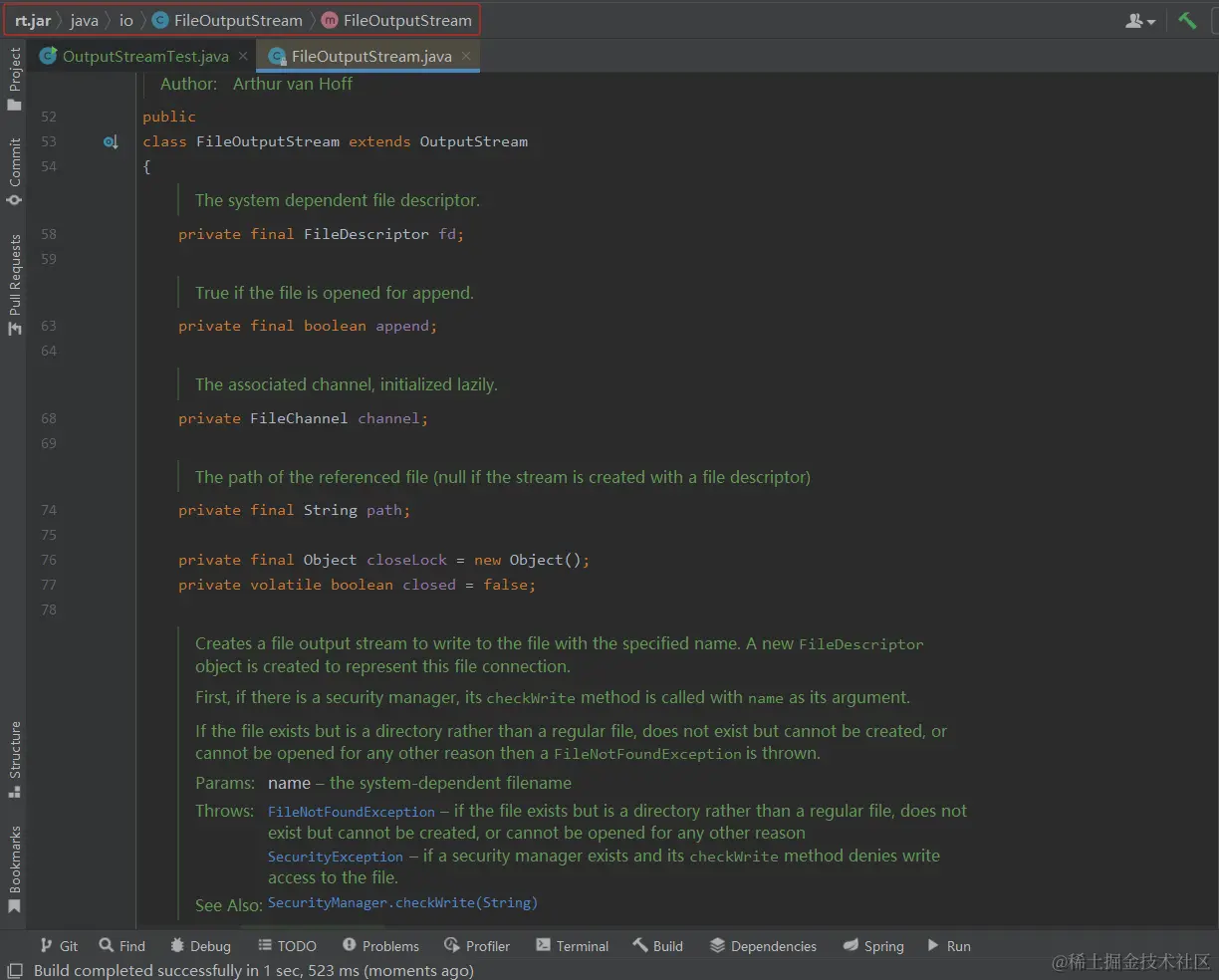Close the FileOutputStream.java tab
Image resolution: width=1219 pixels, height=980 pixels.
tap(466, 56)
